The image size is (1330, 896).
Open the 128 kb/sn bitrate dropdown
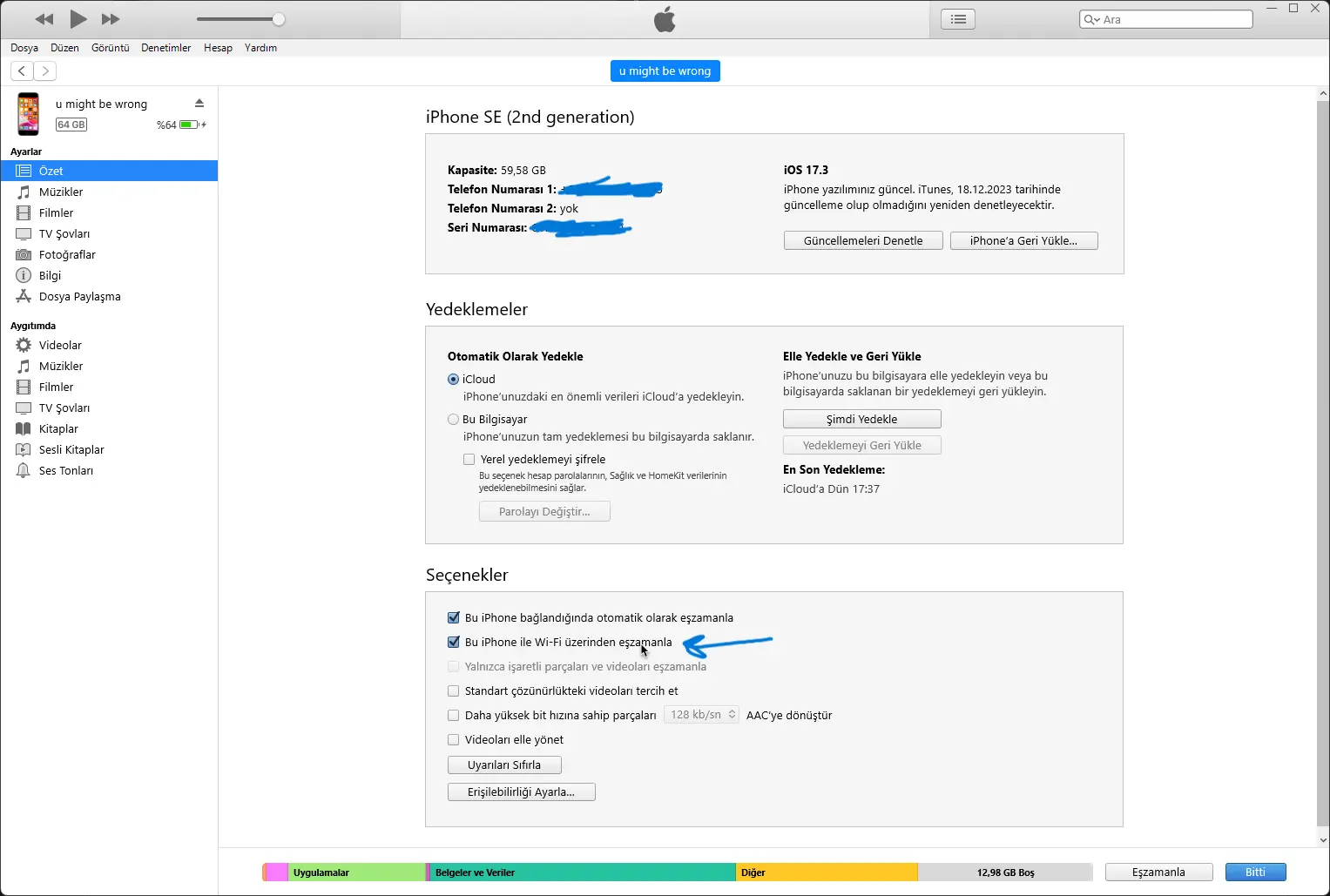[x=701, y=715]
